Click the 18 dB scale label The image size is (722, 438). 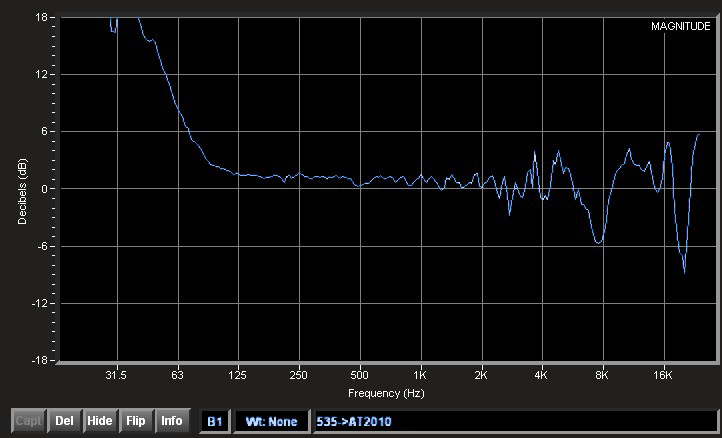(41, 18)
